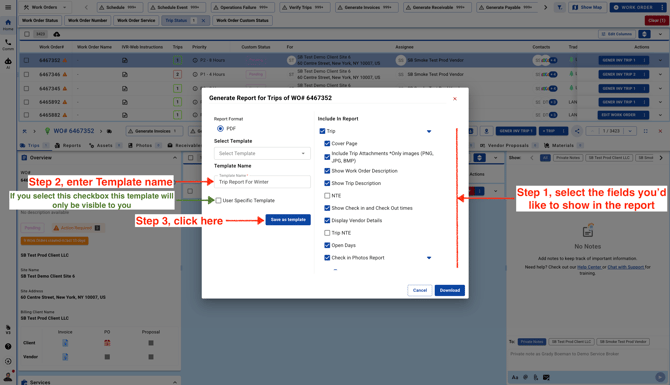Click the share icon in work order toolbar
The height and width of the screenshot is (385, 670).
[x=577, y=131]
